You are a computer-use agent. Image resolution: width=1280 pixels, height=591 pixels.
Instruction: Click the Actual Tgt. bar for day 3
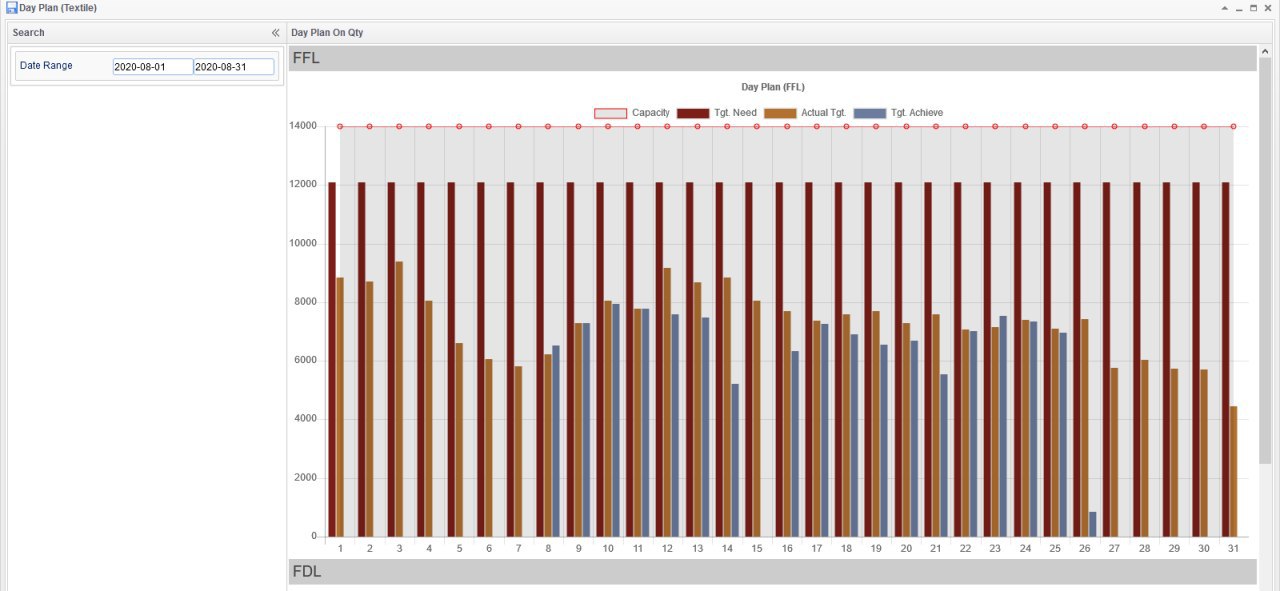[x=399, y=399]
